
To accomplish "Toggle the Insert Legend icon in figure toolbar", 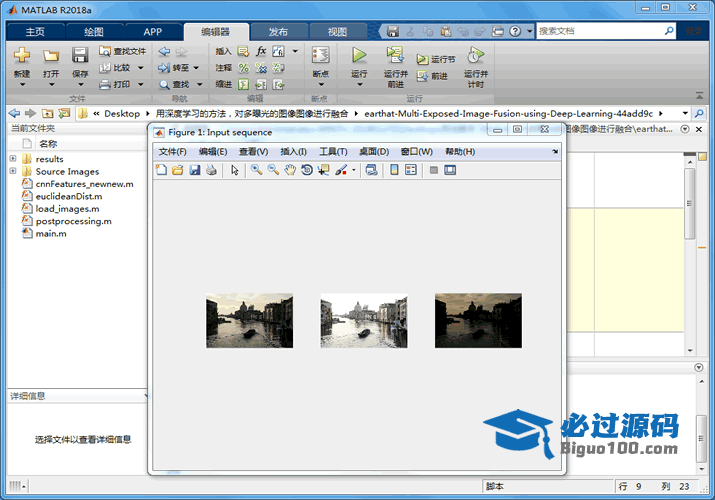I will pyautogui.click(x=411, y=170).
